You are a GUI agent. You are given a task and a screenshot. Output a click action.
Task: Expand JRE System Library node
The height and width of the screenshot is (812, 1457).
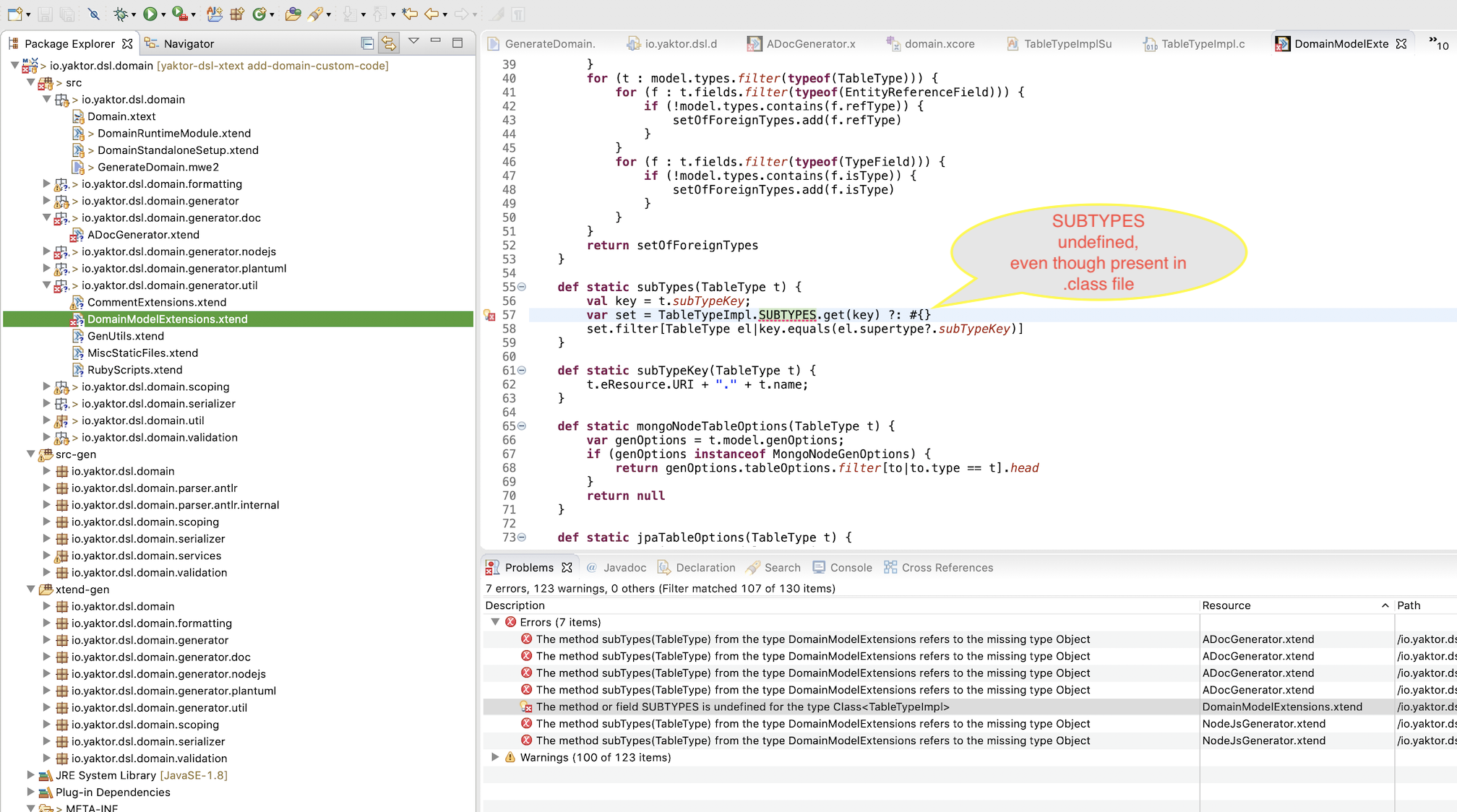point(31,774)
